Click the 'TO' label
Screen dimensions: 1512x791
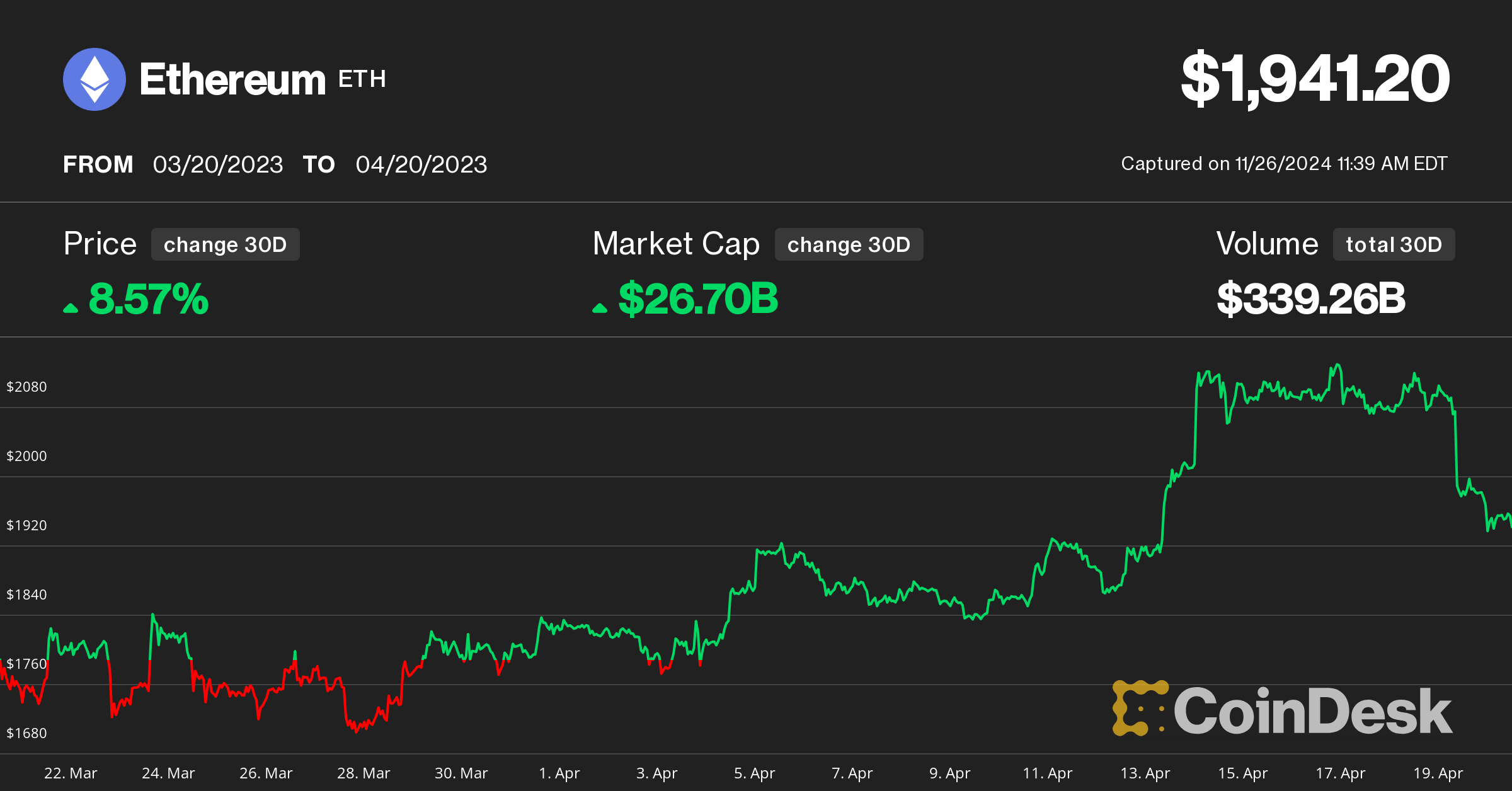coord(319,164)
